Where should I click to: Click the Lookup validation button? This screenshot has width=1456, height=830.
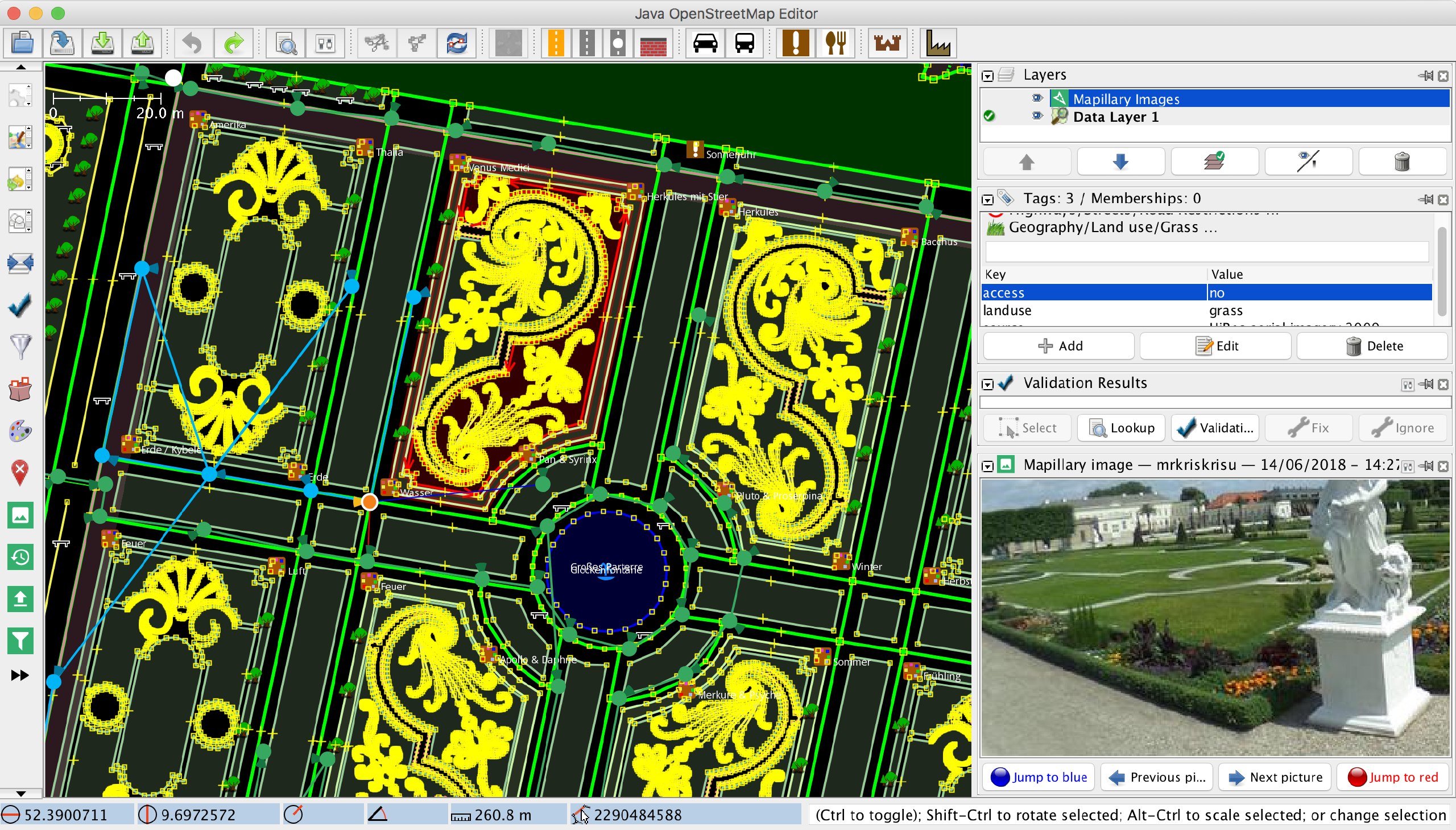(1122, 428)
